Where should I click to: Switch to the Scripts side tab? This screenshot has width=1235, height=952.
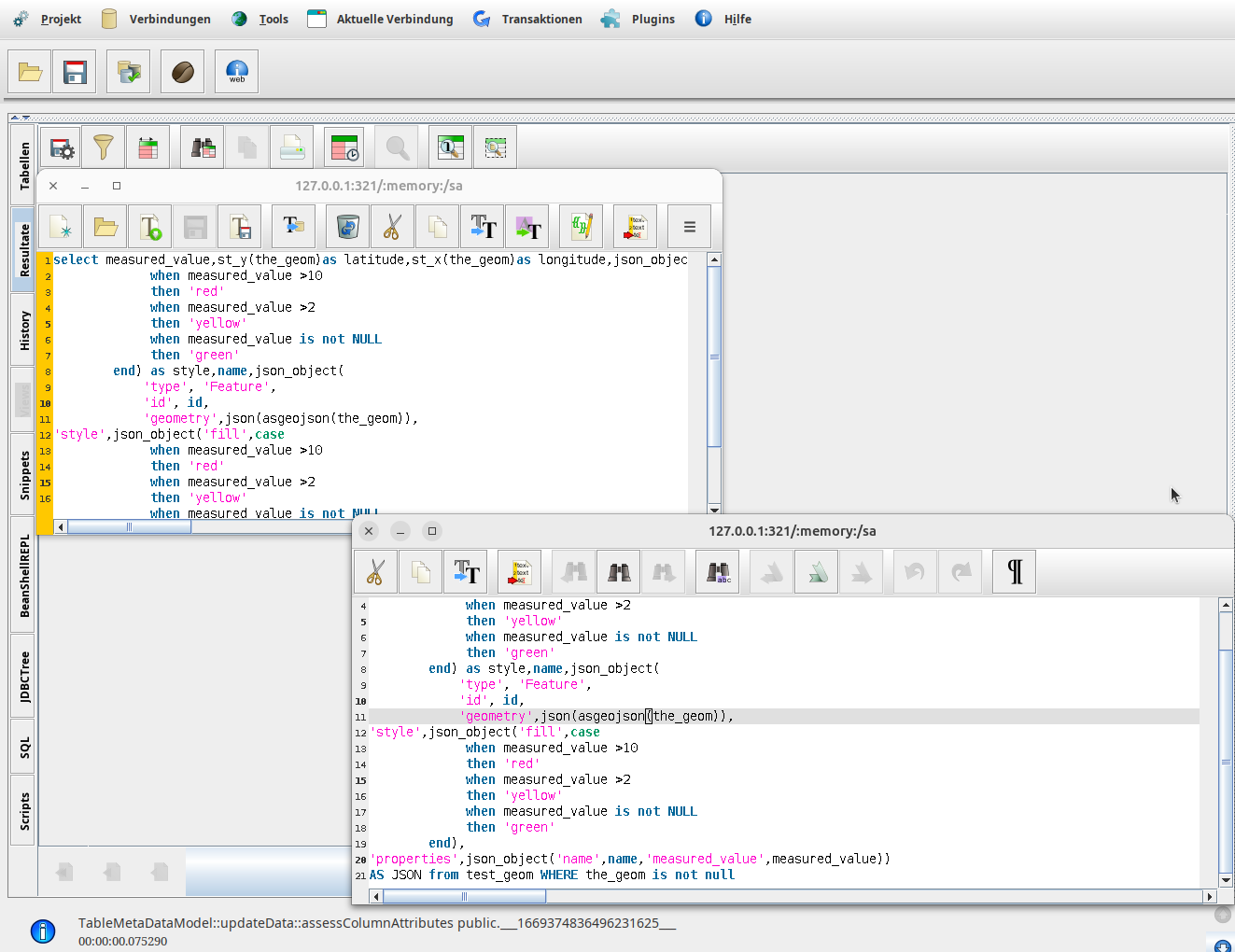coord(24,811)
